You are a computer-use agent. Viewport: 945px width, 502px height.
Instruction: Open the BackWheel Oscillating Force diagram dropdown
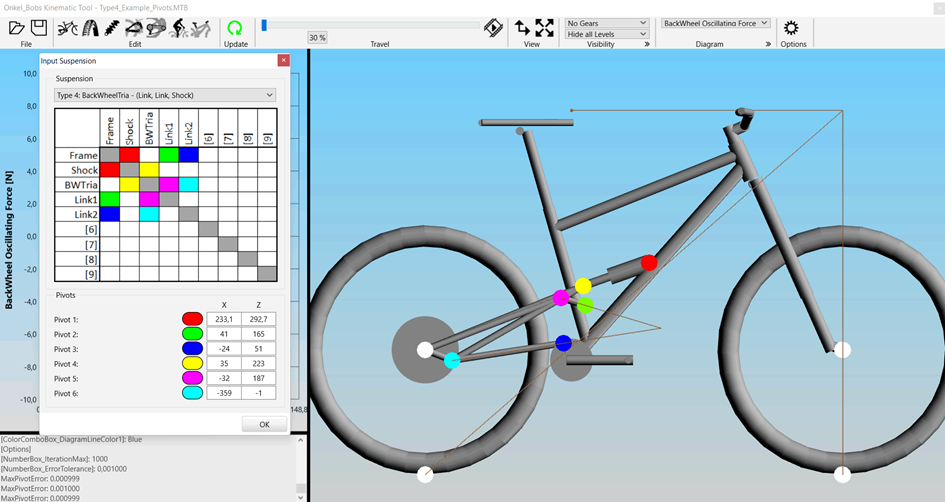pyautogui.click(x=715, y=23)
